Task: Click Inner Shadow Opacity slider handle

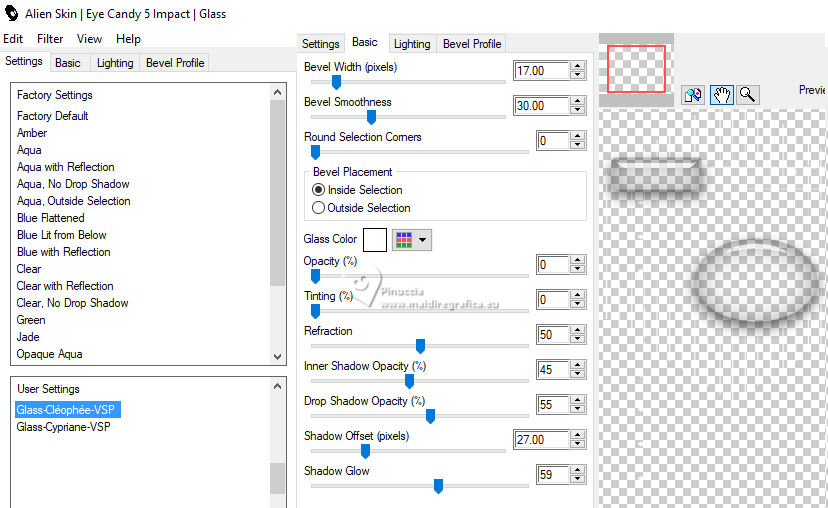Action: pos(409,381)
